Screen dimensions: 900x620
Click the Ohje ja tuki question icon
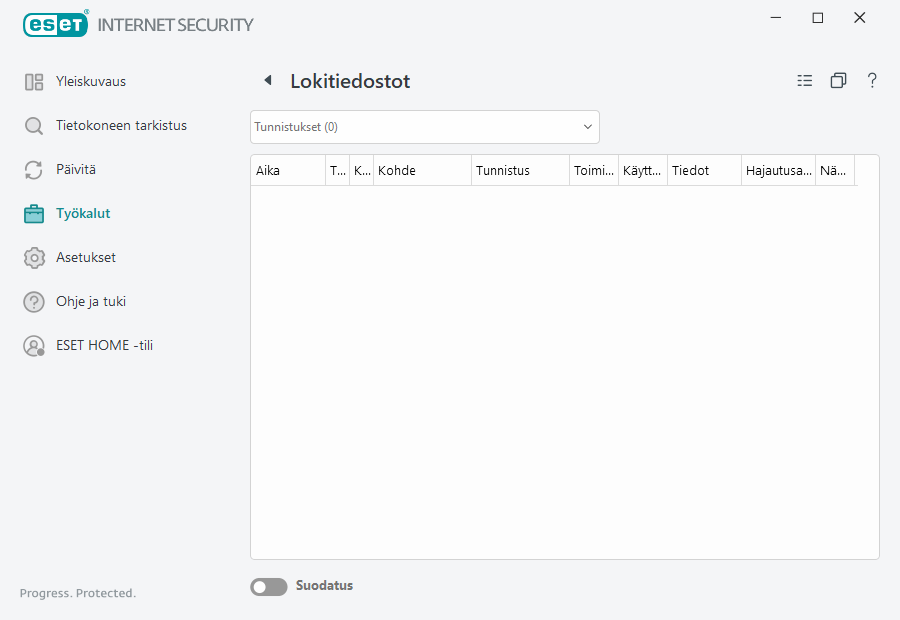pyautogui.click(x=33, y=301)
